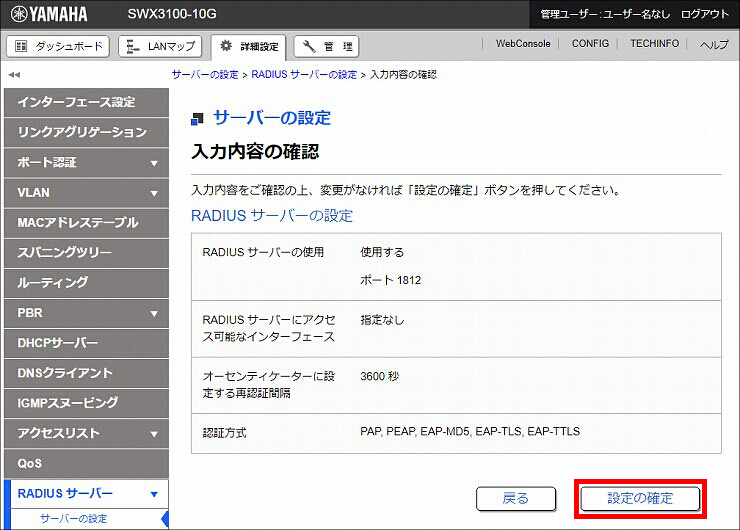Viewport: 740px width, 530px height.
Task: Click the 認証方式 label
Action: click(x=224, y=433)
